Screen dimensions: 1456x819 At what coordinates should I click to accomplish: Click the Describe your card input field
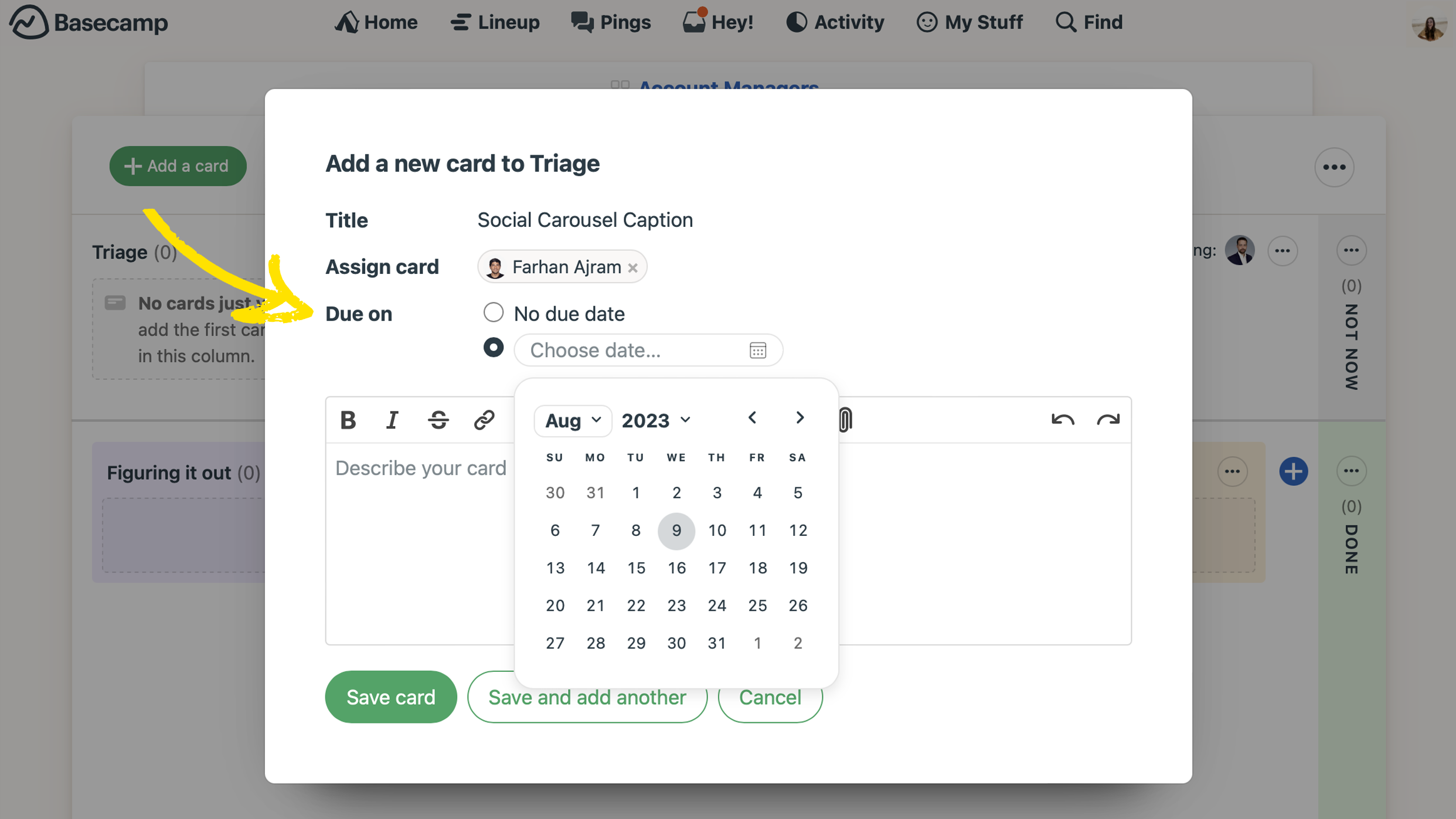click(x=421, y=468)
